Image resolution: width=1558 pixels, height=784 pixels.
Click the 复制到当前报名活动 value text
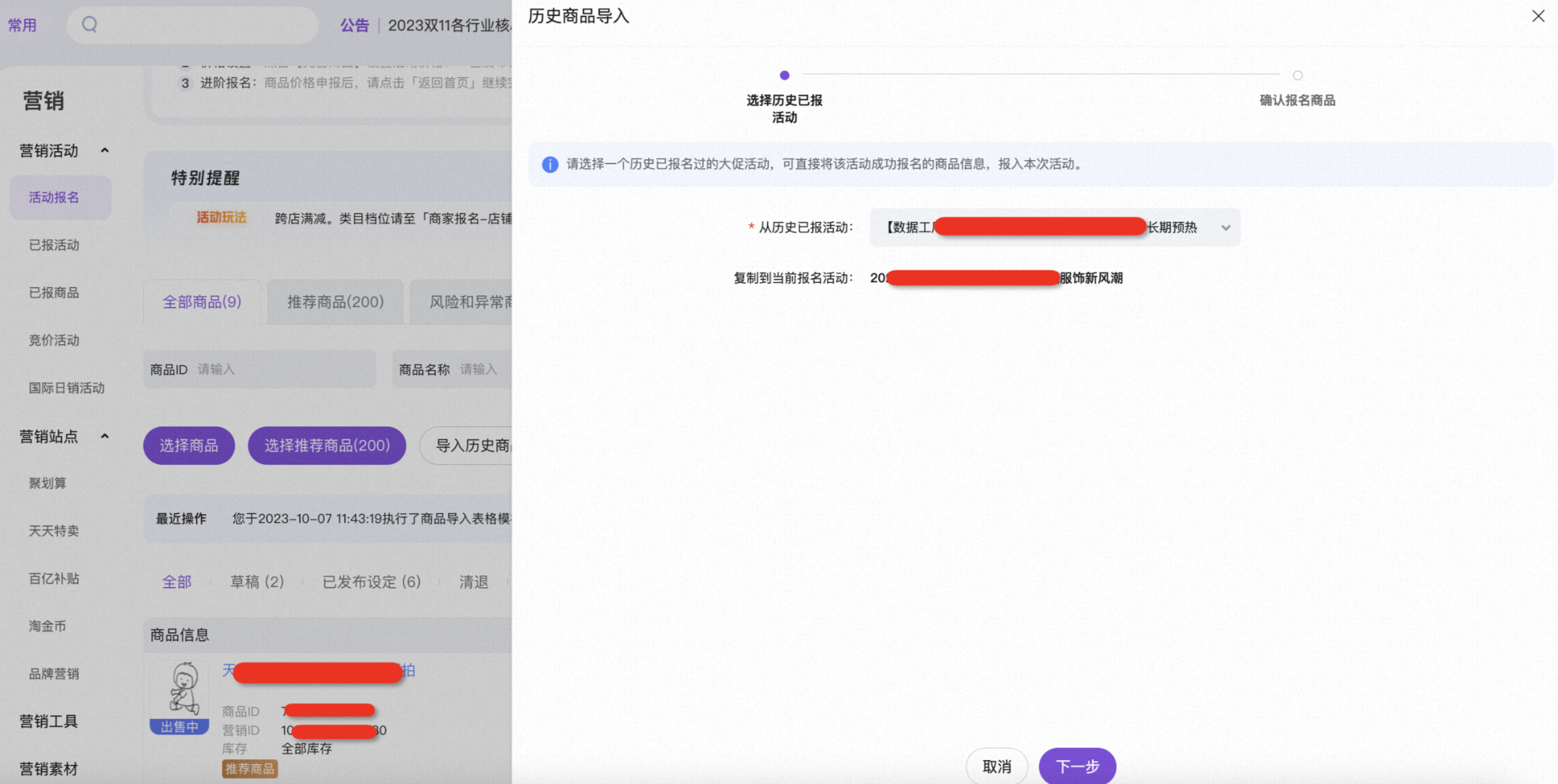[x=996, y=278]
